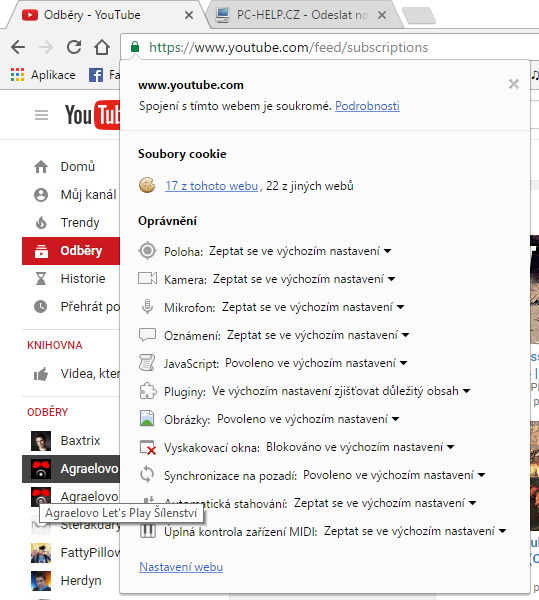Image resolution: width=539 pixels, height=600 pixels.
Task: Close the Odběry - YouTube tab
Action: (x=189, y=15)
